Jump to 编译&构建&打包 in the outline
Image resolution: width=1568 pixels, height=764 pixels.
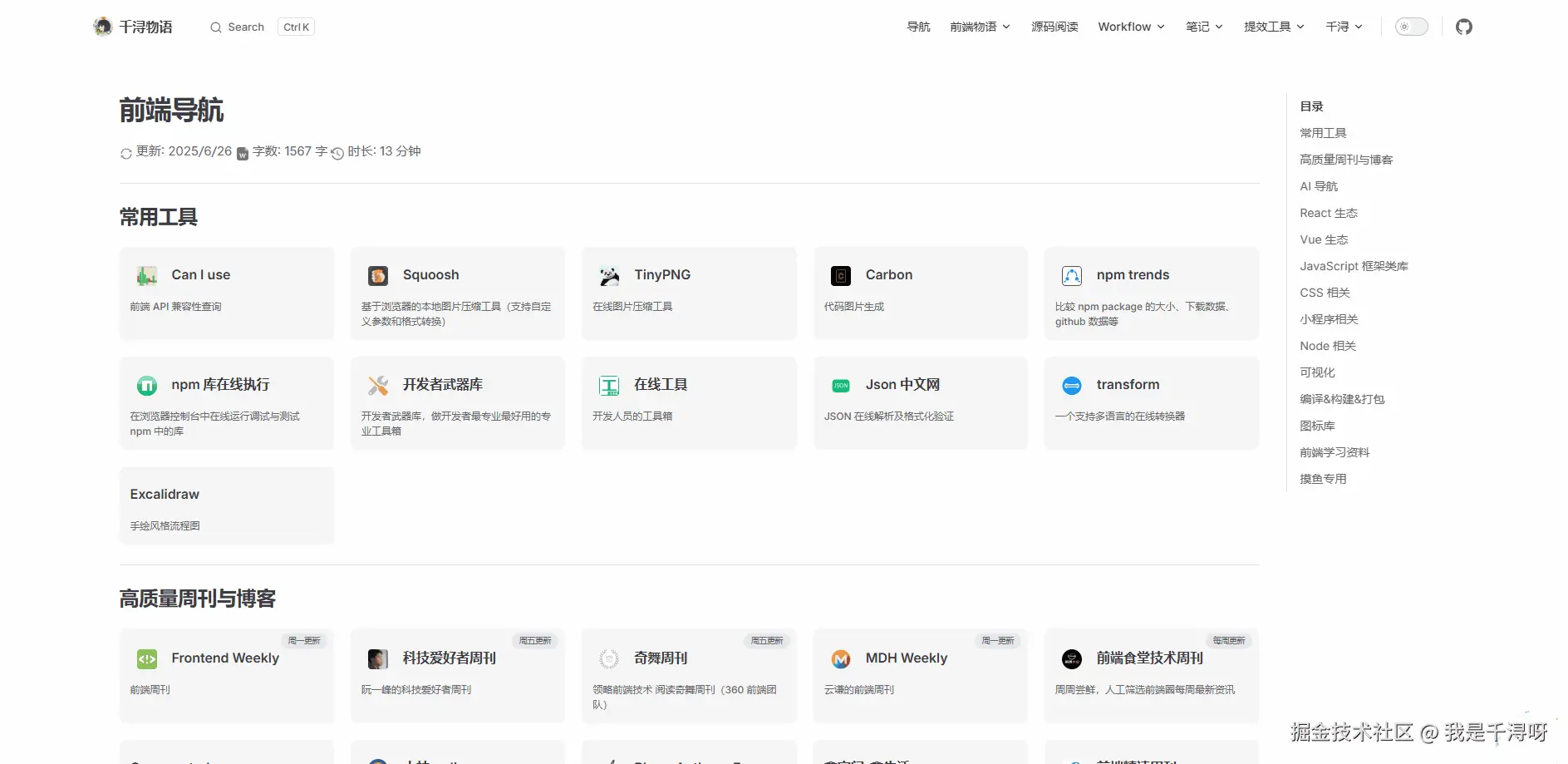coord(1342,399)
